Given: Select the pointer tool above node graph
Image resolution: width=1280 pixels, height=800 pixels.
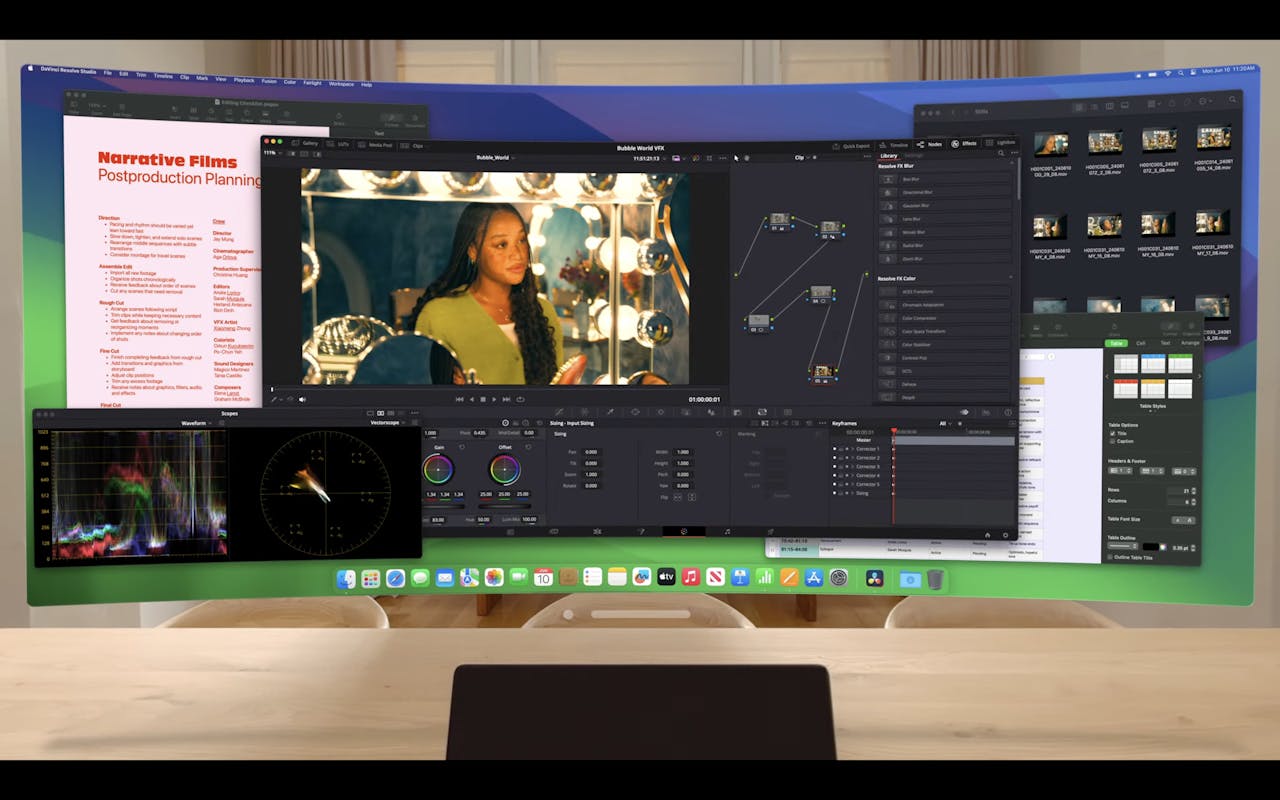Looking at the screenshot, I should click(735, 158).
